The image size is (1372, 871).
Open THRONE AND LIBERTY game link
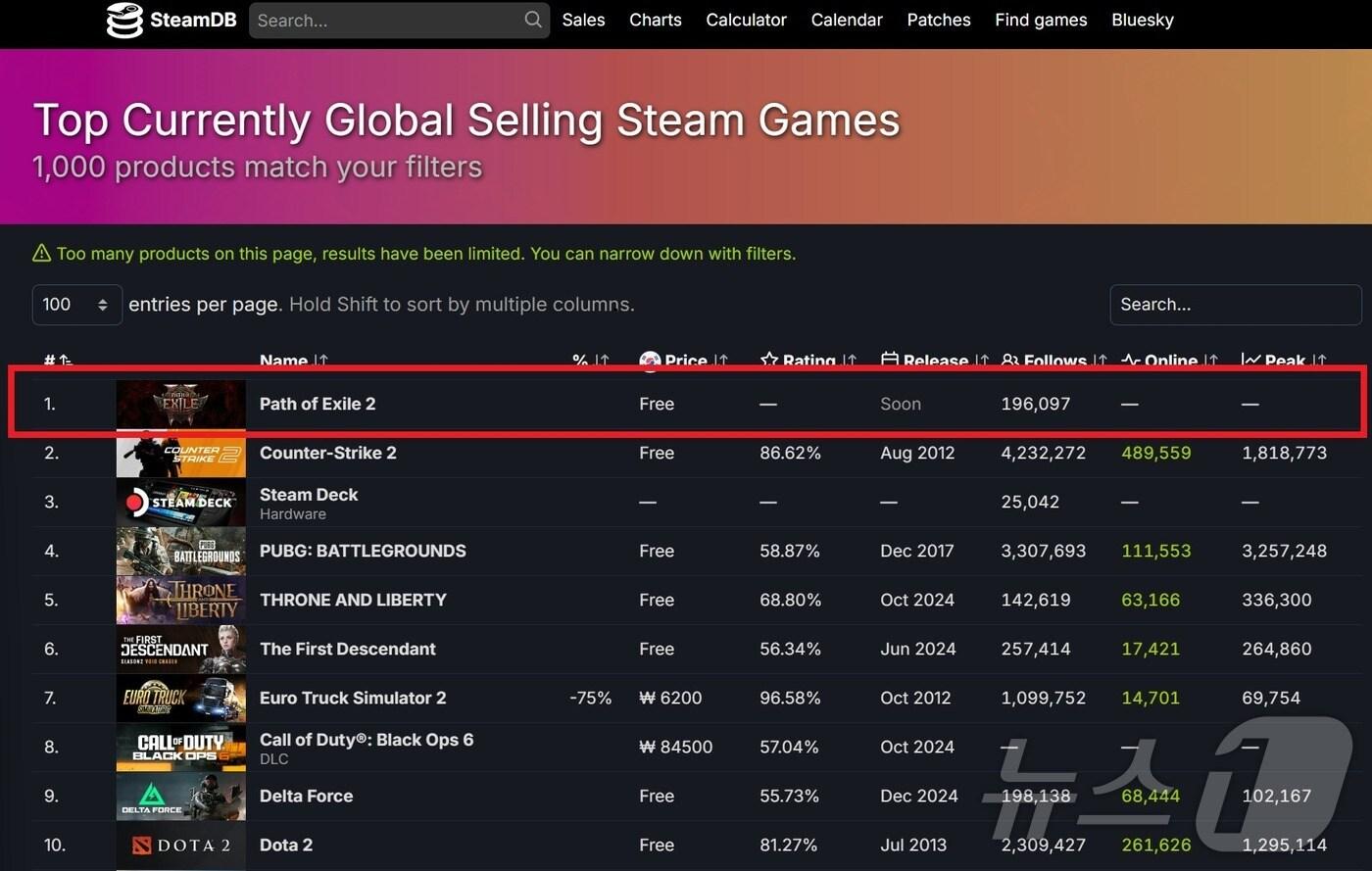click(x=353, y=600)
